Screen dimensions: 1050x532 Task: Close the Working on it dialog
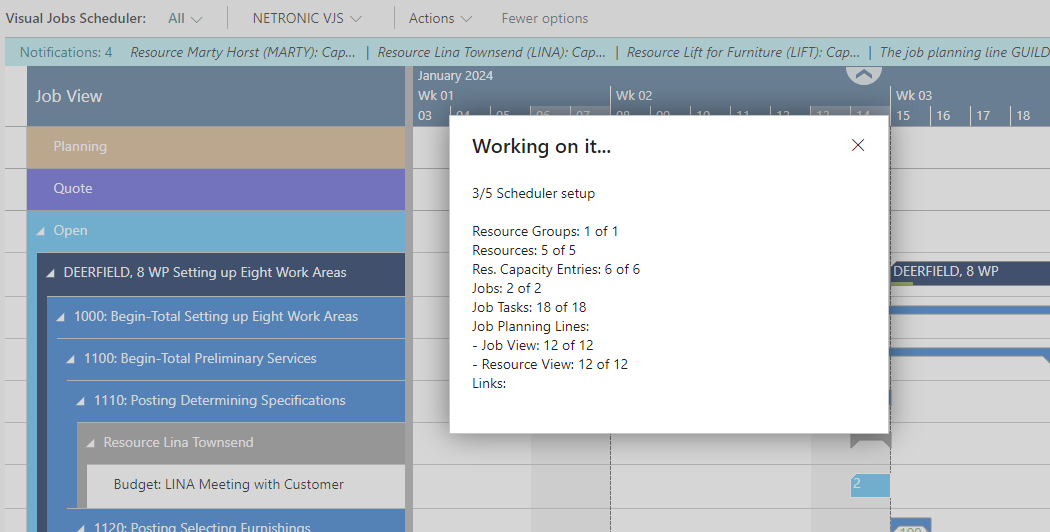857,145
